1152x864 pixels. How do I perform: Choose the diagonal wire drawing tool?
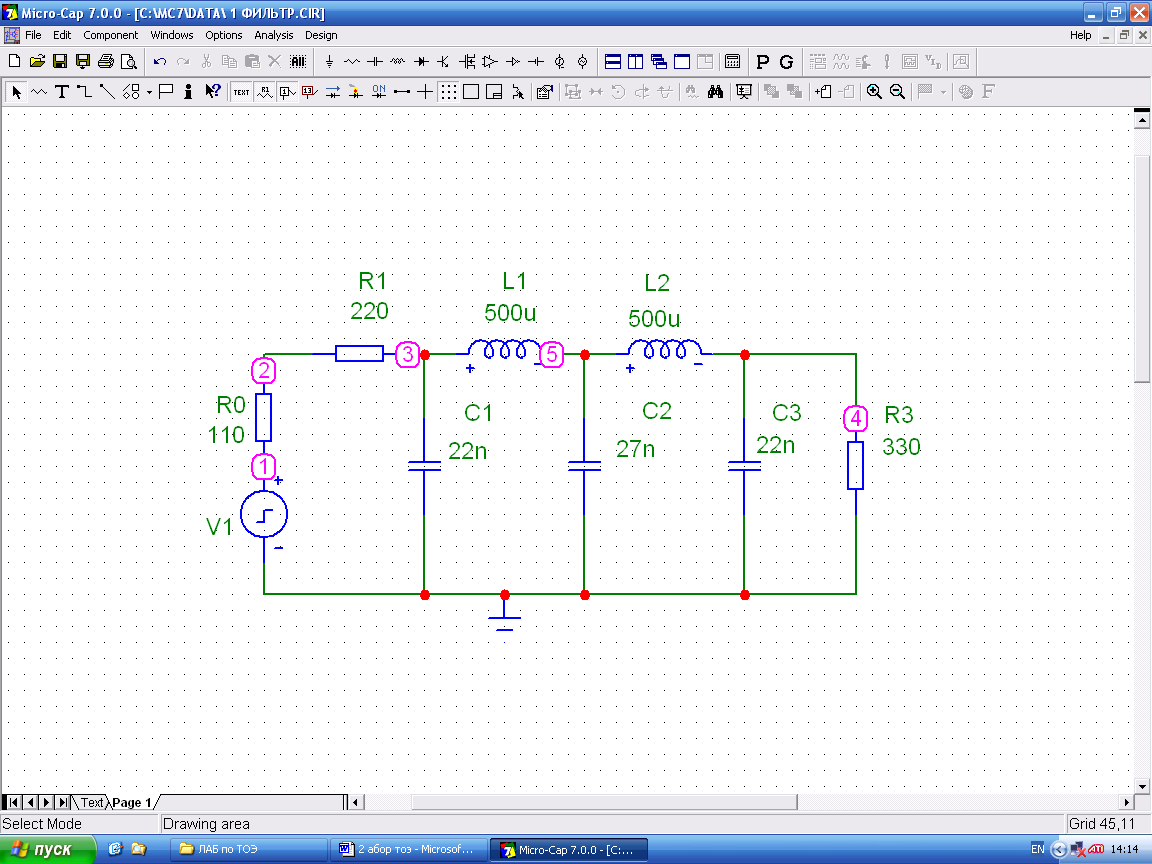[x=107, y=92]
